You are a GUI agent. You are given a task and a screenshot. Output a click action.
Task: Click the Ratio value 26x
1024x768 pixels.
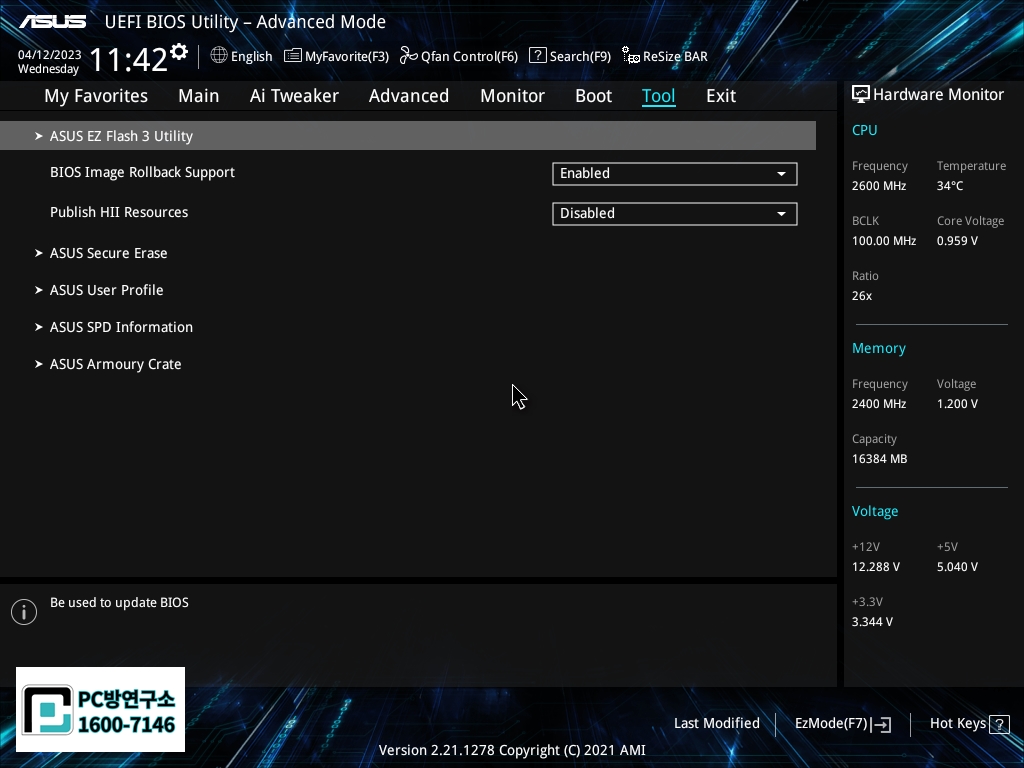(x=862, y=296)
